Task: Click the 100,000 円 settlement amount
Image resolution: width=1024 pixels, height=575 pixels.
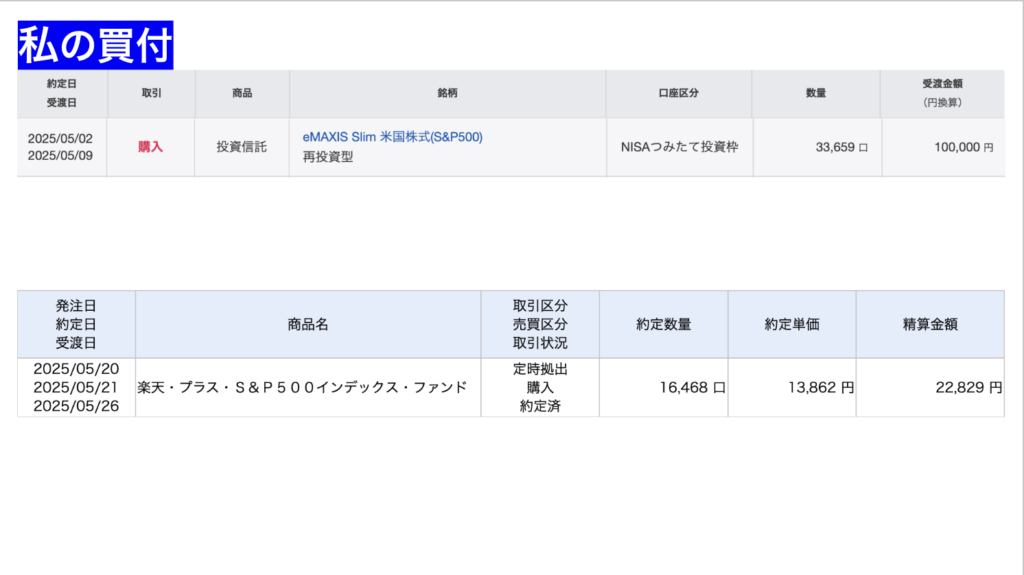Action: click(964, 148)
